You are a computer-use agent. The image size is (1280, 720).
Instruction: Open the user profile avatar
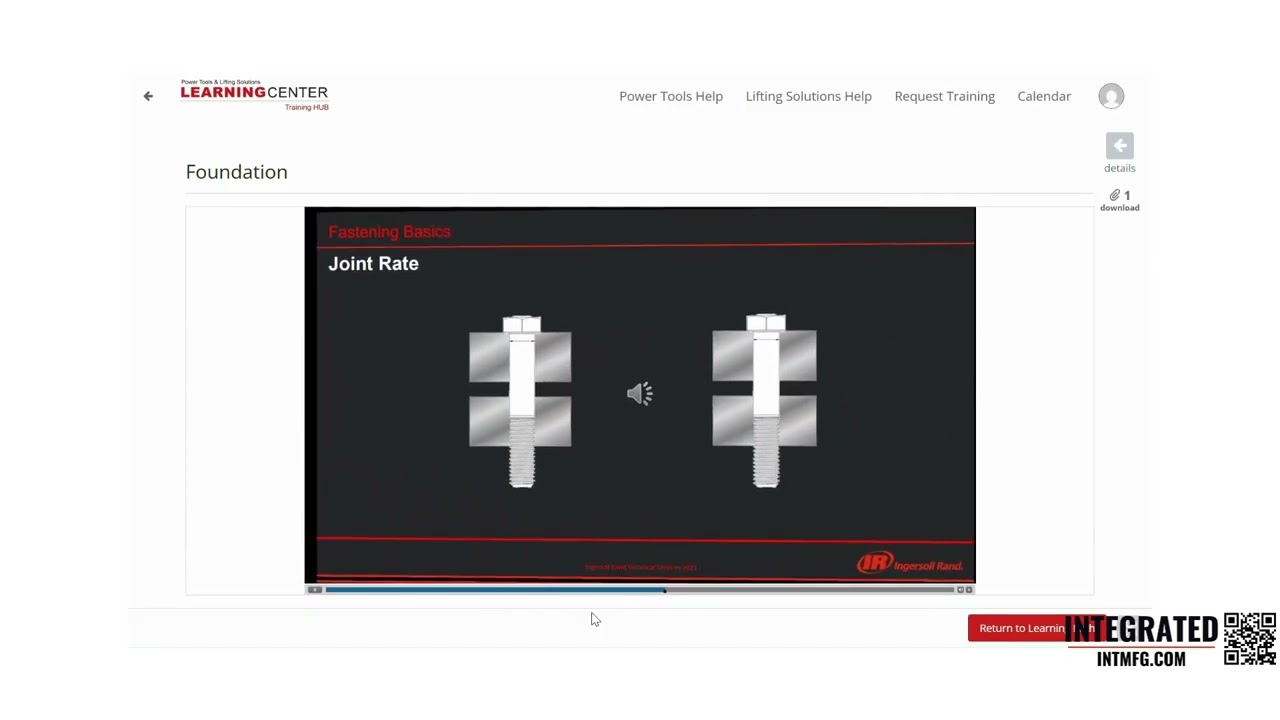[1111, 96]
